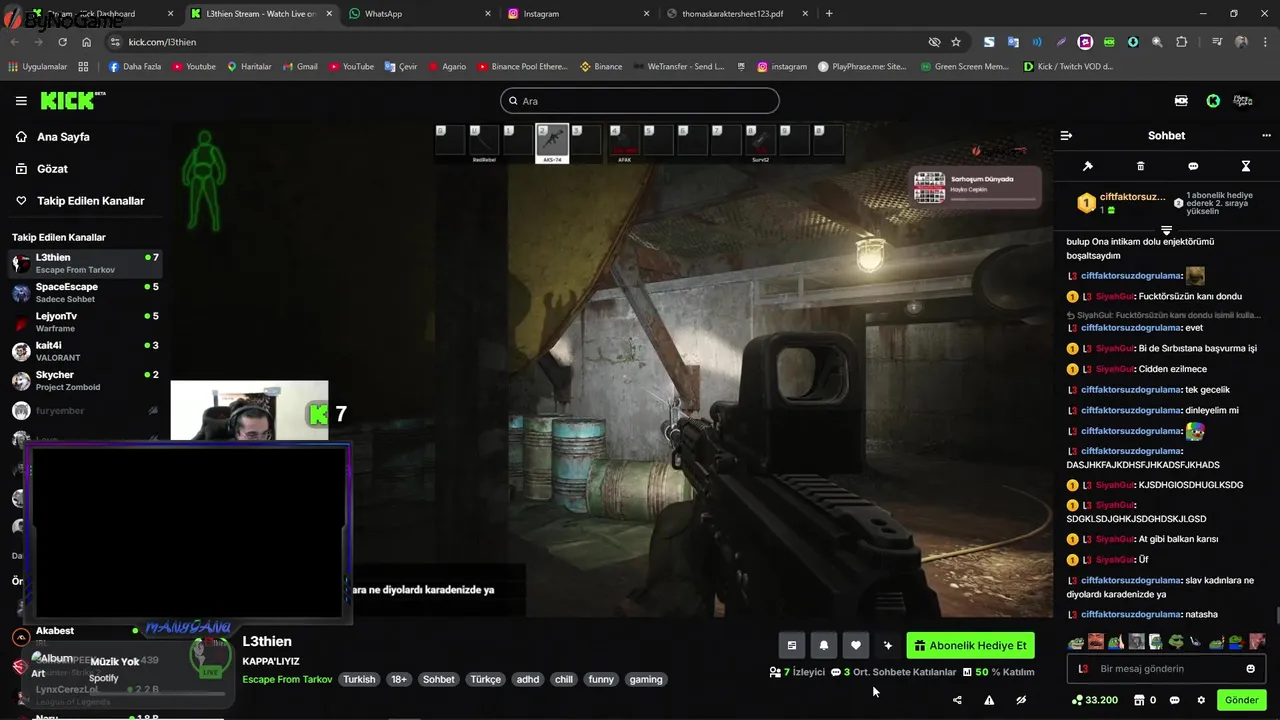This screenshot has width=1280, height=720.
Task: Open the Extensions puzzle icon
Action: [x=1182, y=42]
